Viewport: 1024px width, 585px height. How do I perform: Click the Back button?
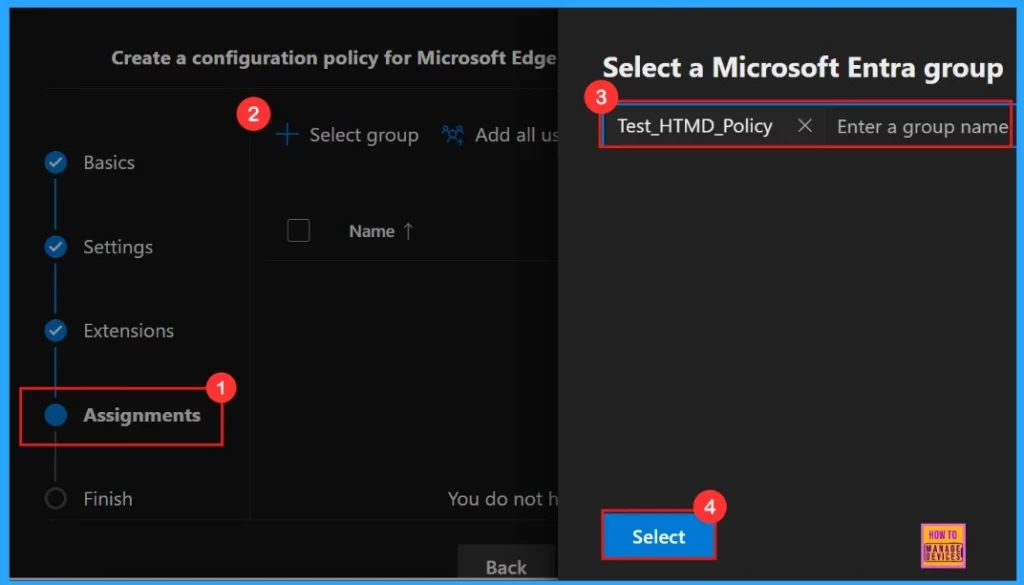coord(506,567)
